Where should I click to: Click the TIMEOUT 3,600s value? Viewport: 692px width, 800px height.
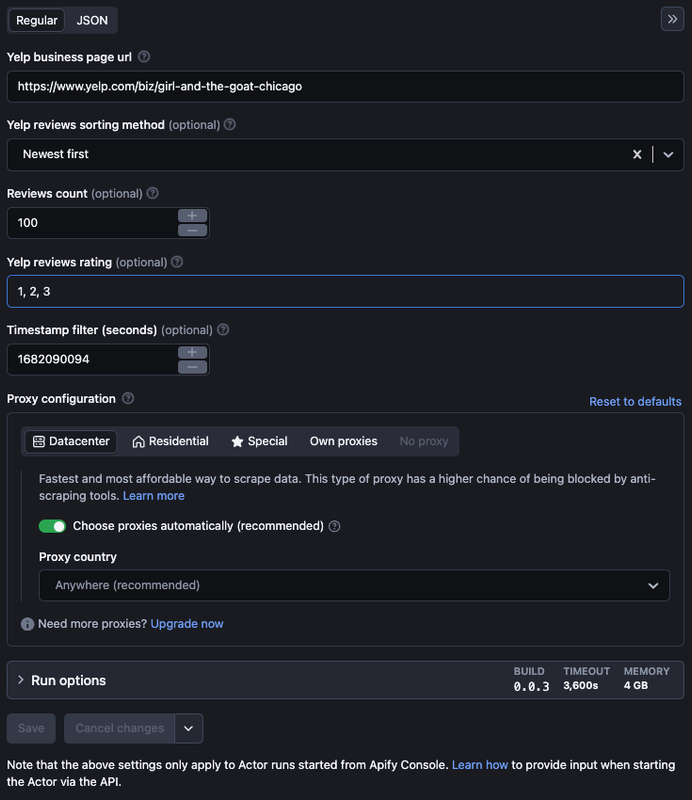click(581, 686)
